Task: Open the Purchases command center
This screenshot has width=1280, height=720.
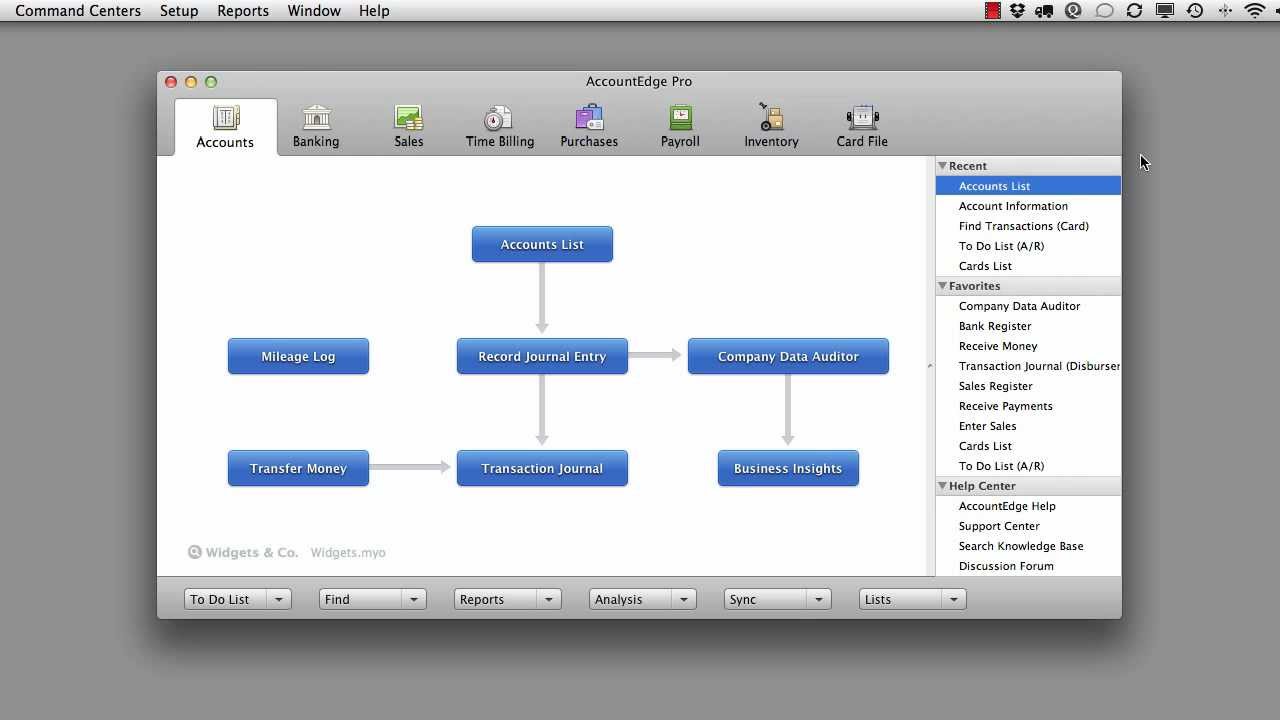Action: point(589,127)
